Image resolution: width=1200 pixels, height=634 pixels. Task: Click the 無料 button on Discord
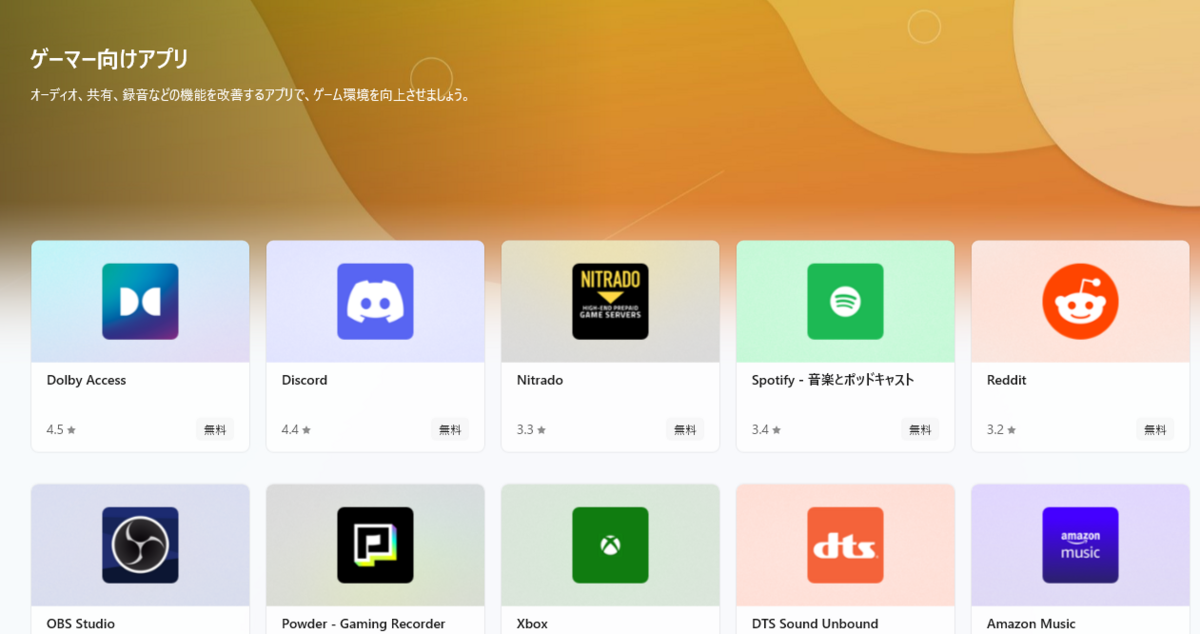(x=450, y=430)
